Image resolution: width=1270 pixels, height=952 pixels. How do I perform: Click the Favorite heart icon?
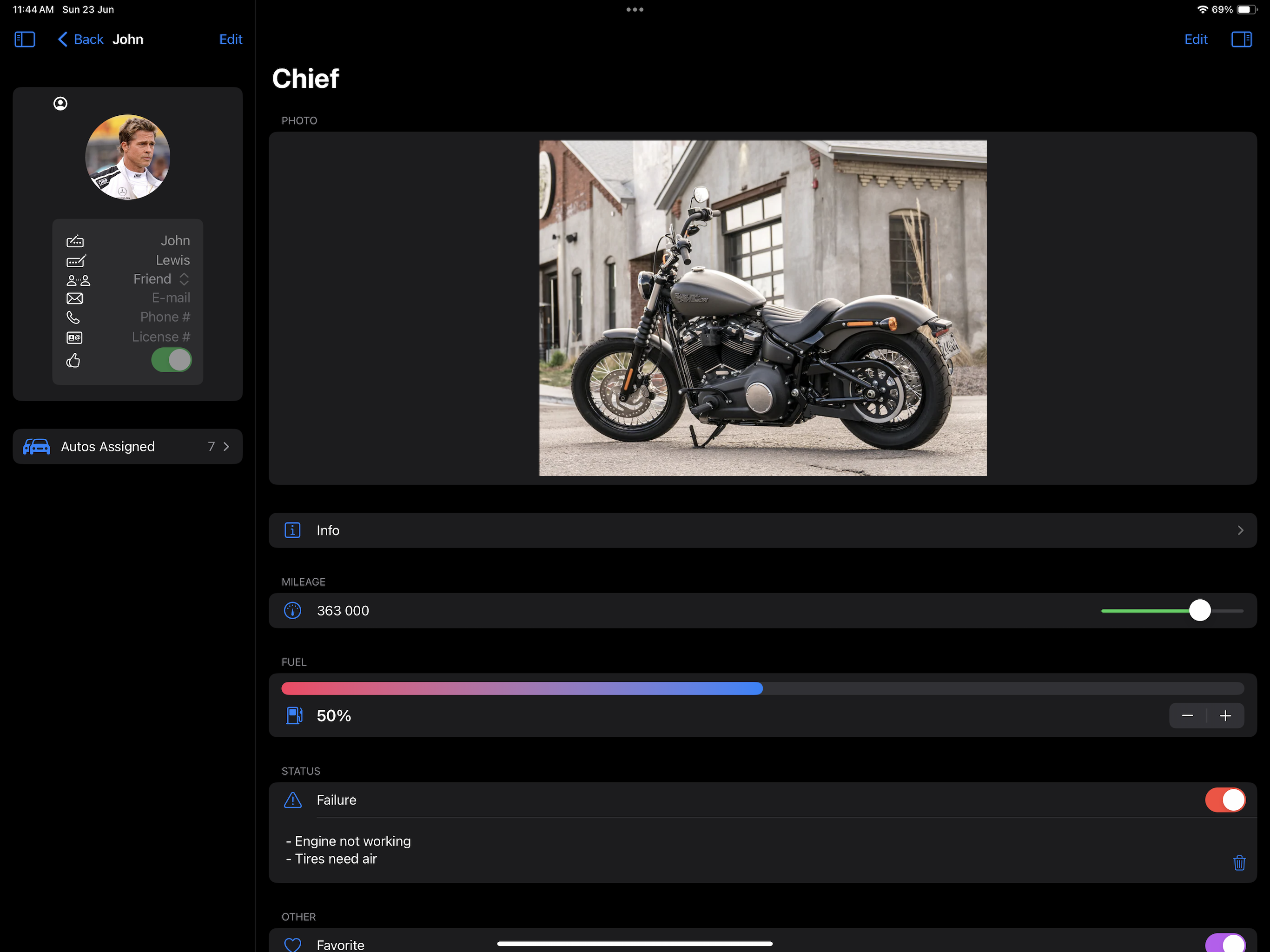pyautogui.click(x=292, y=945)
